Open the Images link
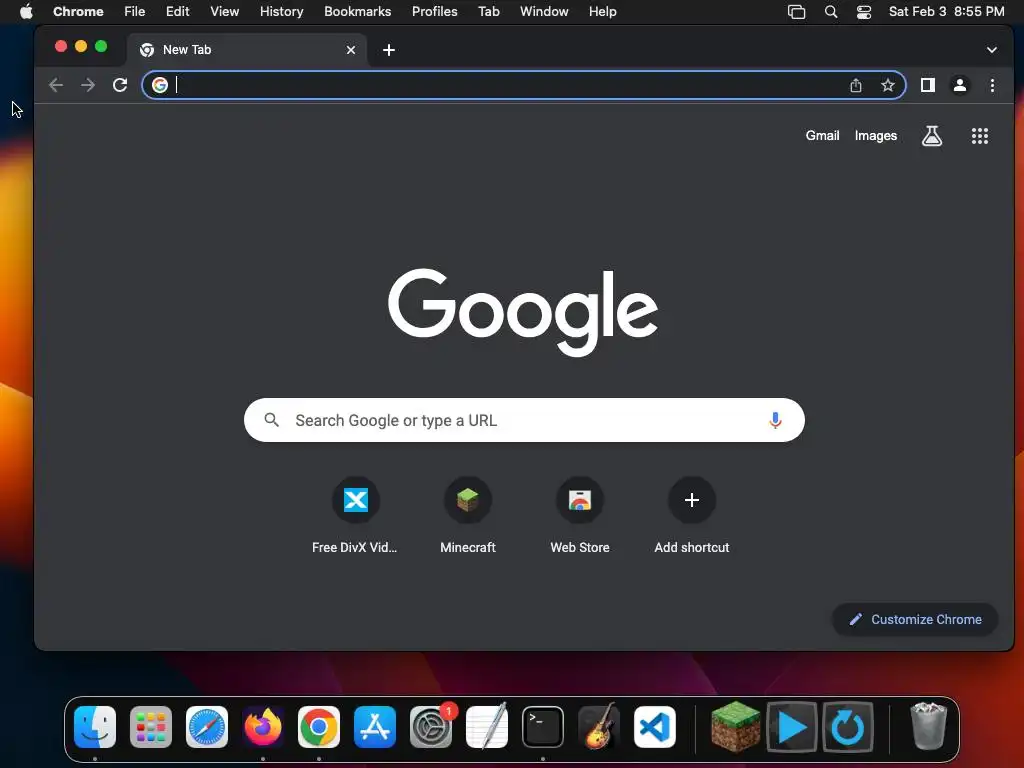 tap(876, 136)
